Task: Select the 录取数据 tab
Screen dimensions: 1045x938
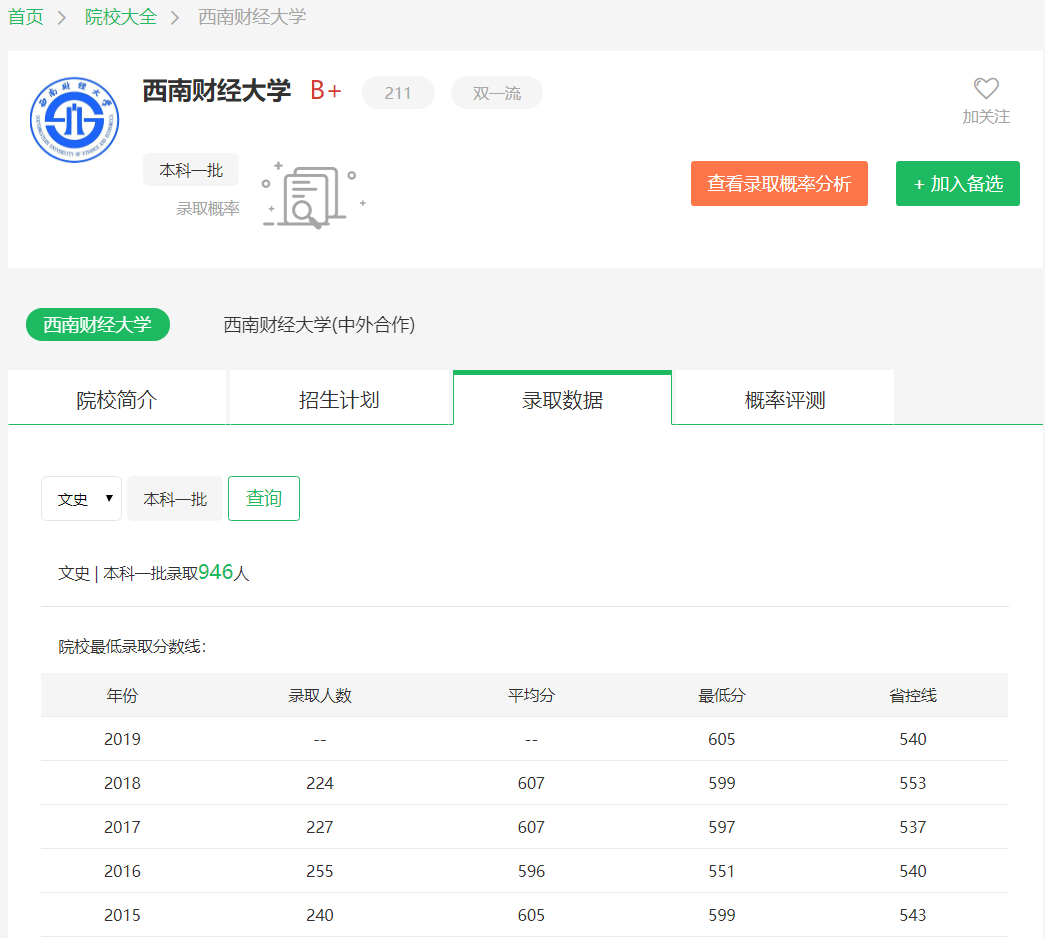Action: click(x=562, y=400)
